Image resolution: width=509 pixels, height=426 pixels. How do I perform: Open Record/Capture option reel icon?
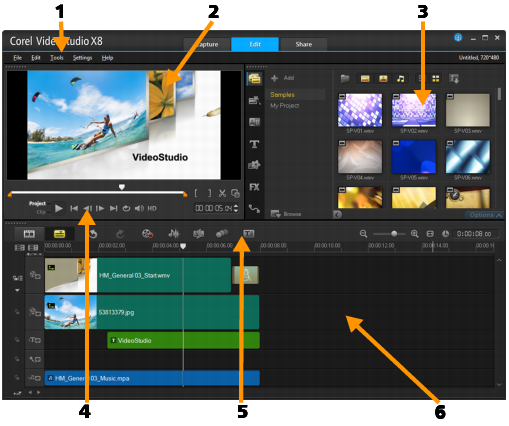point(147,234)
